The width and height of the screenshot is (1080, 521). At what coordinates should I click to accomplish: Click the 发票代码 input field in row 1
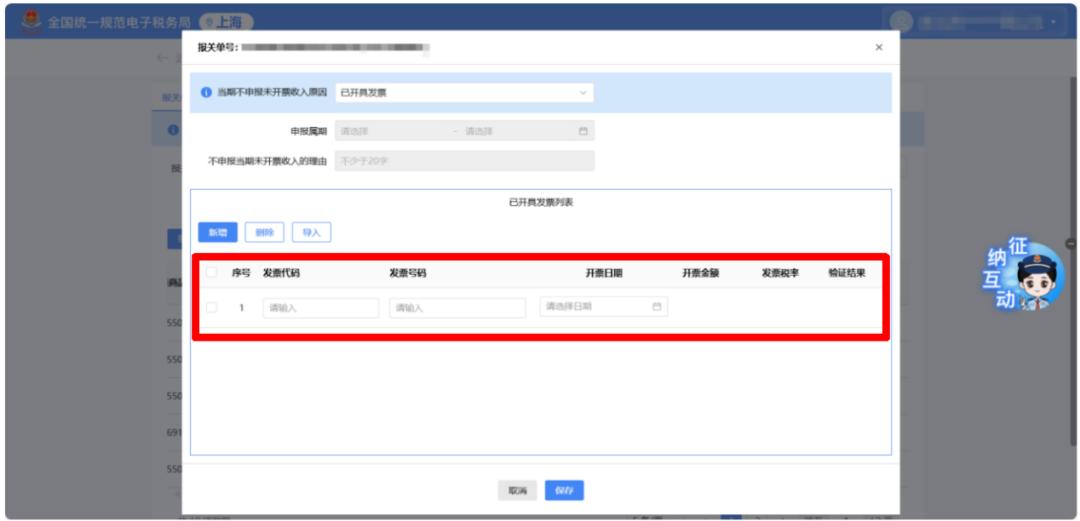320,308
